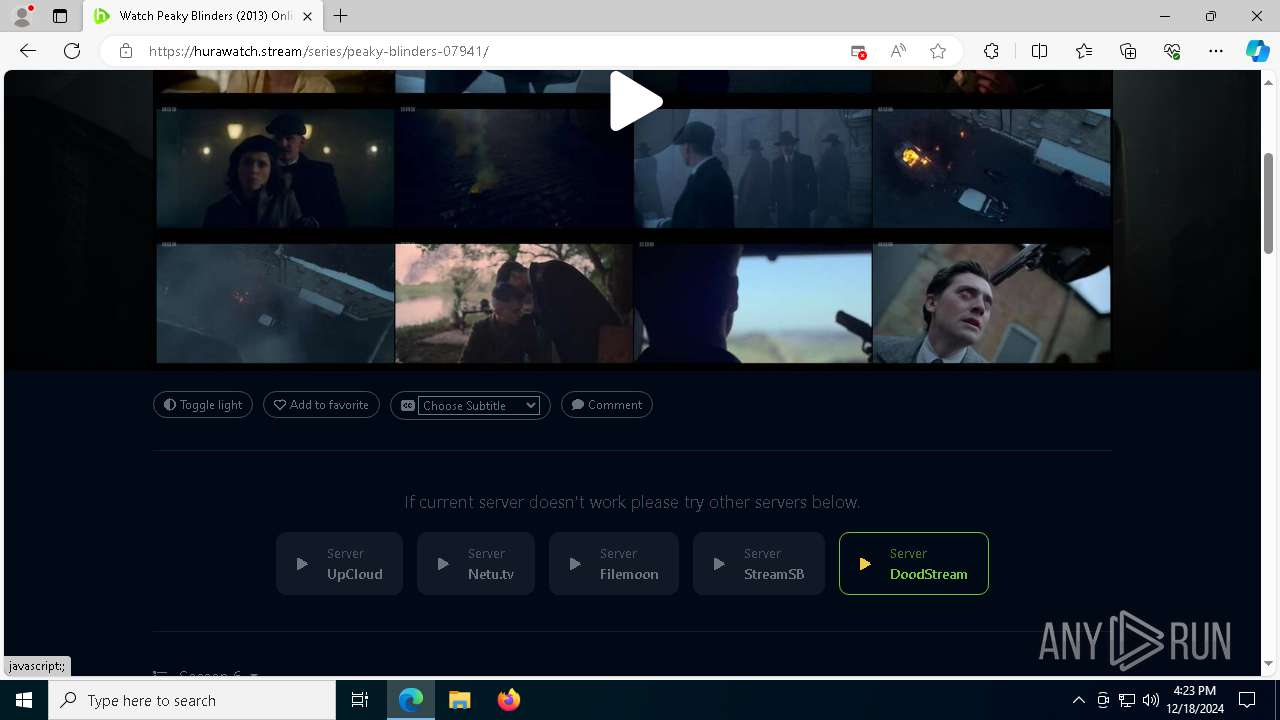Open Split screen view
Viewport: 1280px width, 720px height.
tap(1039, 51)
